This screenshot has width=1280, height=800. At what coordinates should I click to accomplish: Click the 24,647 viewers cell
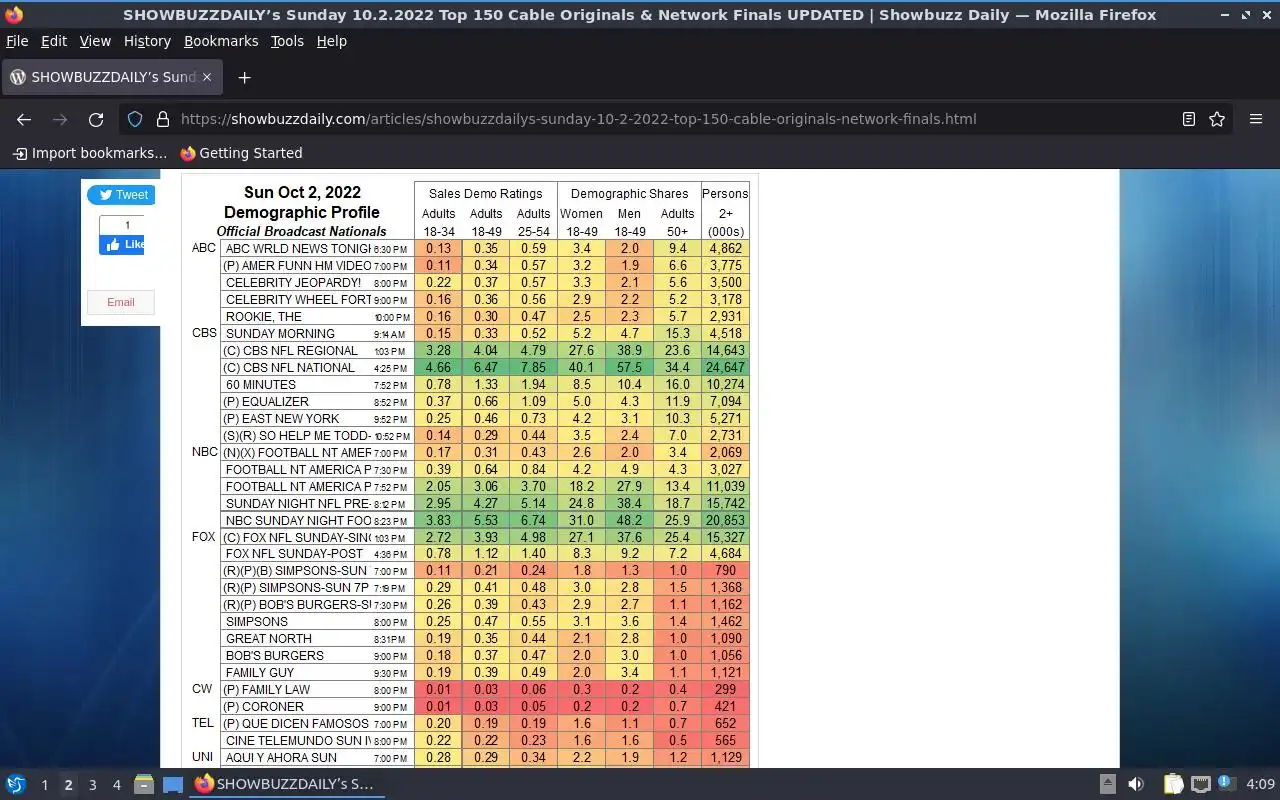coord(725,368)
